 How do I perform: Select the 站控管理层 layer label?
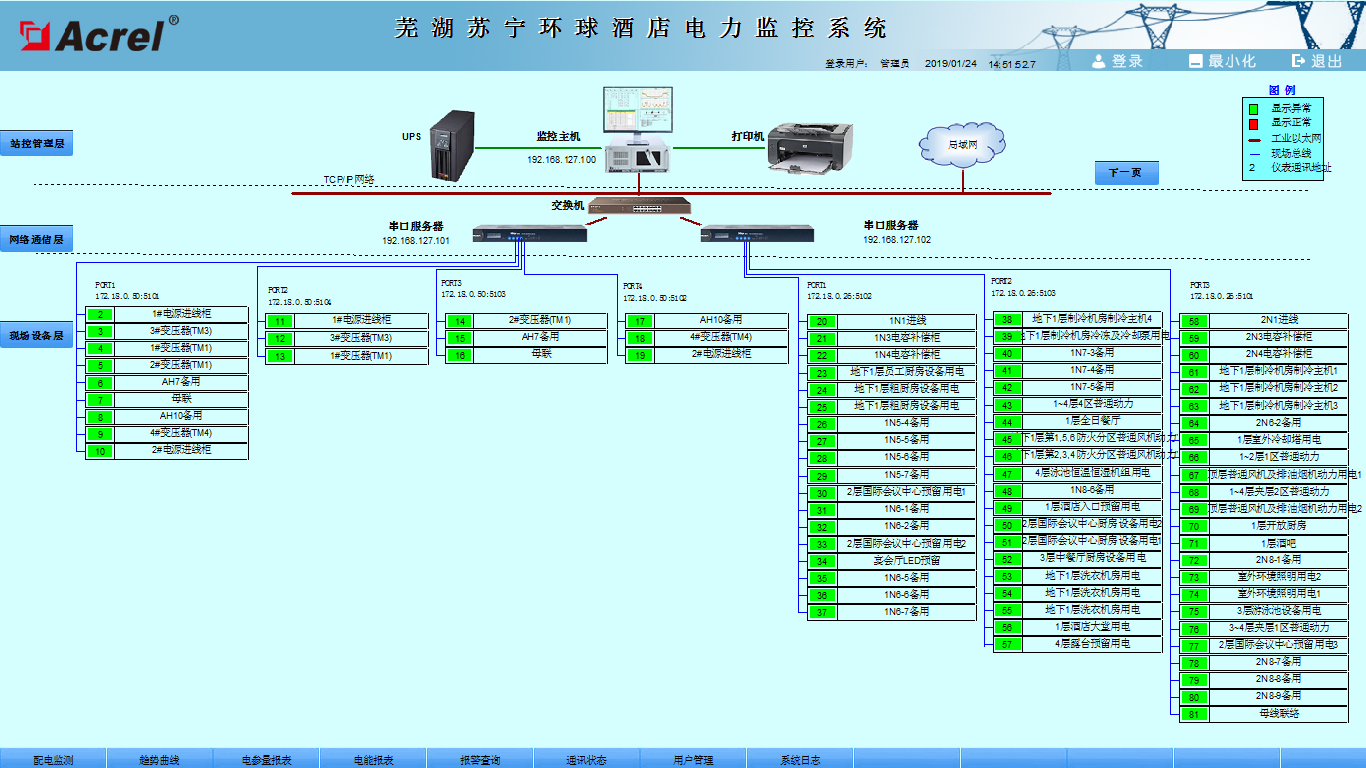37,143
